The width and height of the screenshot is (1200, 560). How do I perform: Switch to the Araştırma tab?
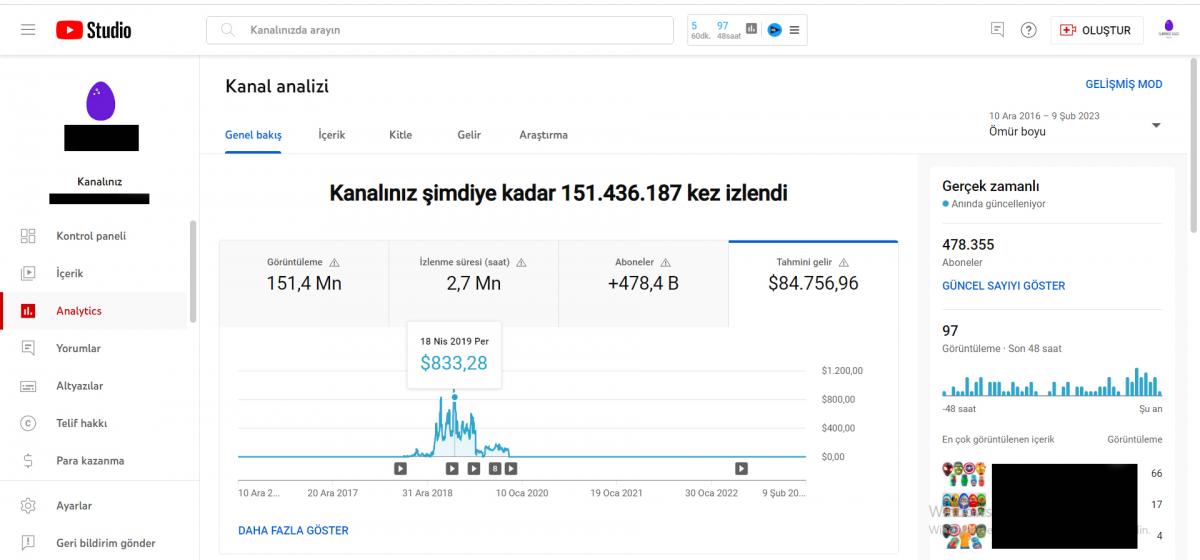543,135
